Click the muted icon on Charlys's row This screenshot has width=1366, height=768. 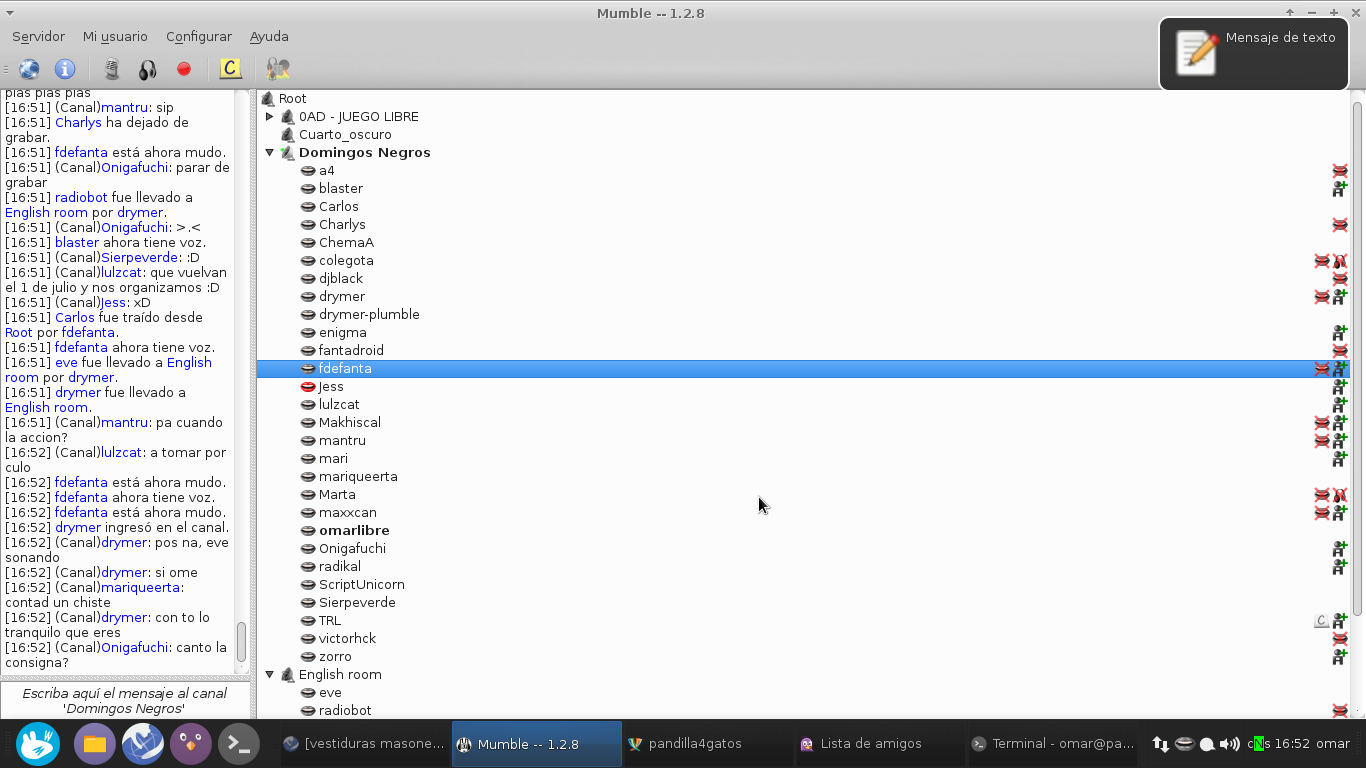1340,224
